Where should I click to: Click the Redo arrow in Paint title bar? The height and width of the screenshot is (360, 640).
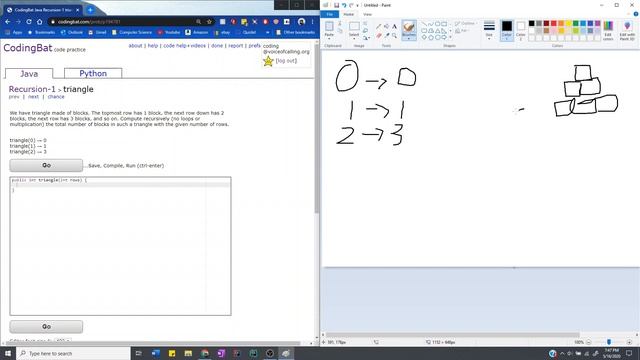[351, 5]
